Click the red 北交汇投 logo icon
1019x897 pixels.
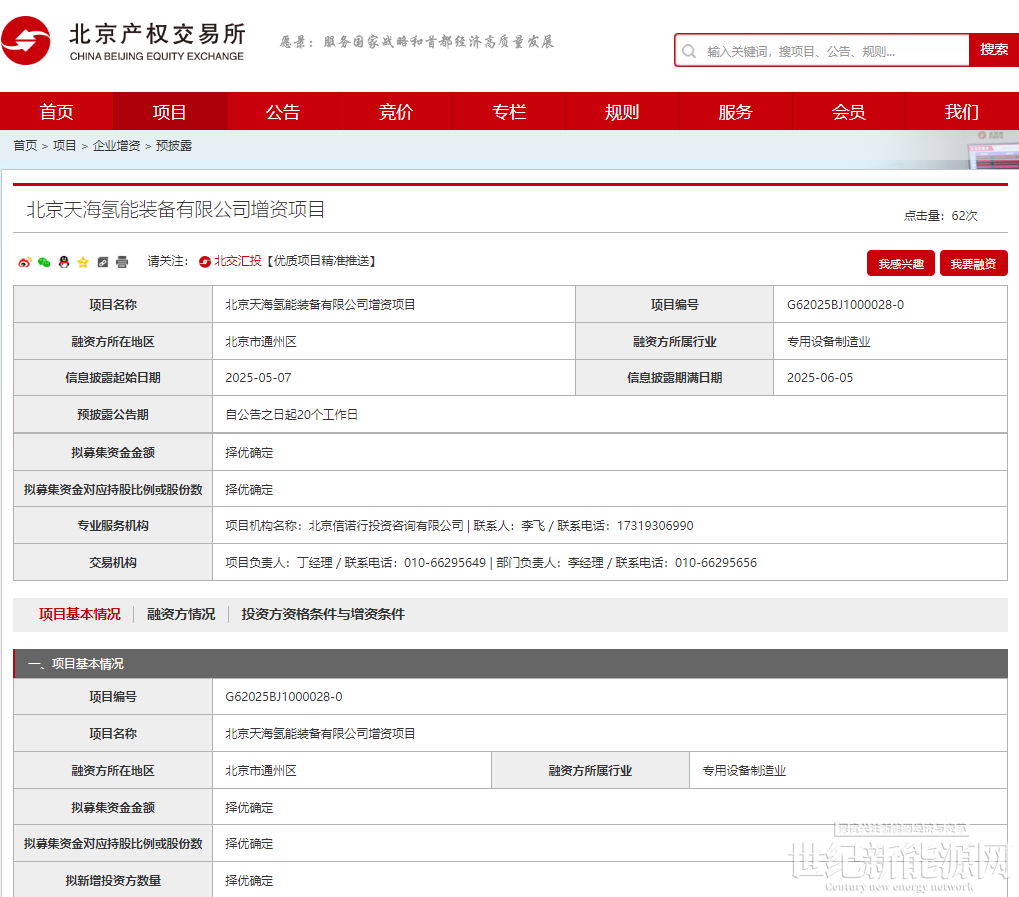click(x=205, y=261)
